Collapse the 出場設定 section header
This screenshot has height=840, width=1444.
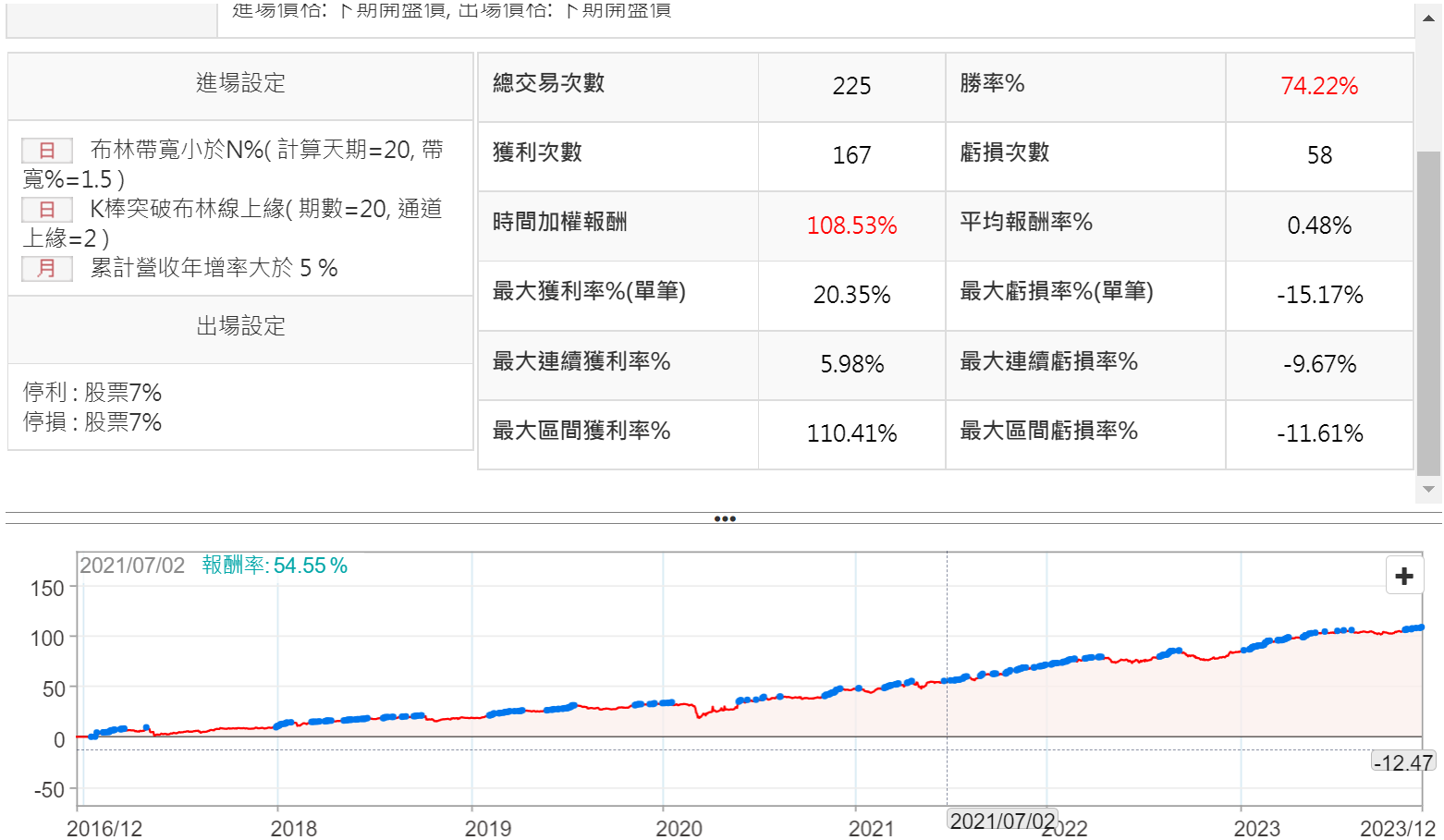click(x=239, y=325)
